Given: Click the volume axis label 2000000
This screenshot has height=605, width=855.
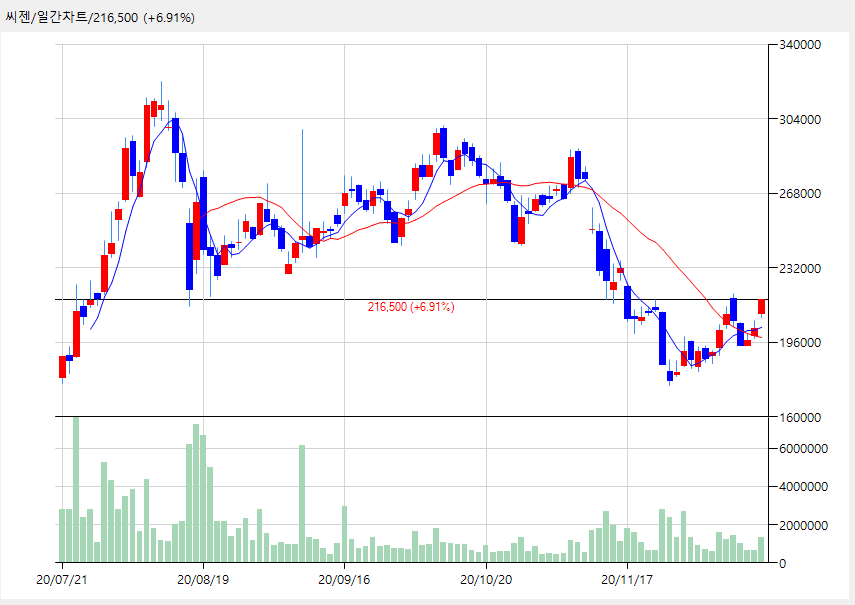Looking at the screenshot, I should pos(803,525).
